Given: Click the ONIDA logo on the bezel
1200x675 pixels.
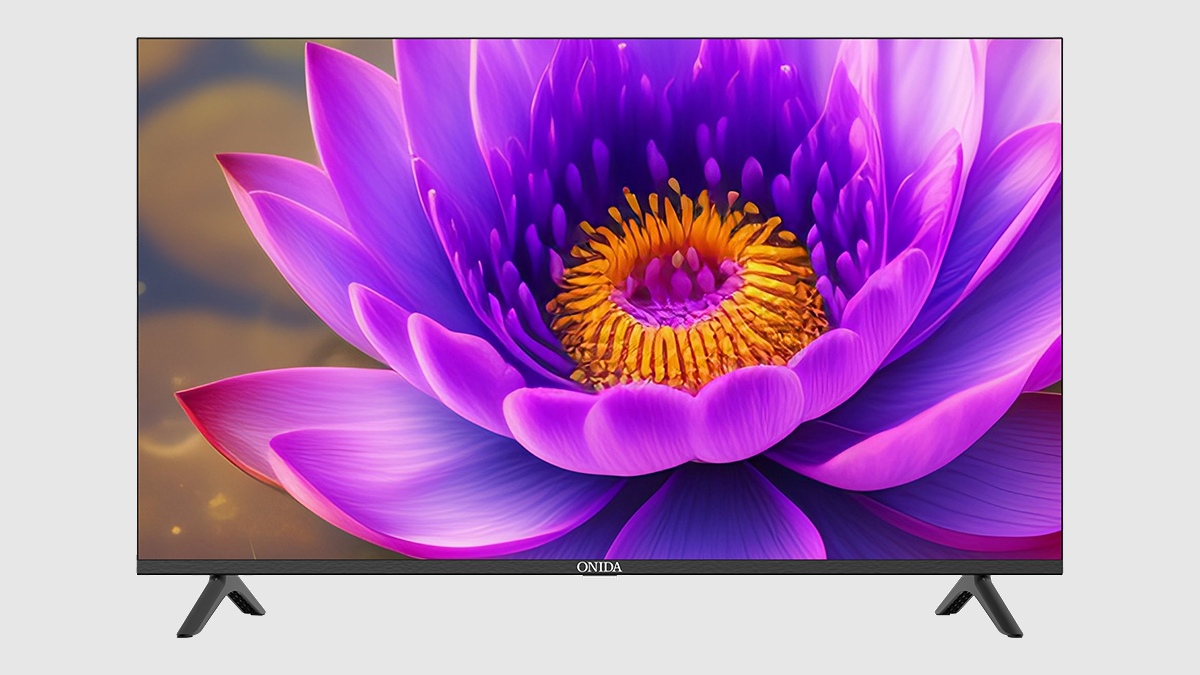Looking at the screenshot, I should tap(599, 567).
